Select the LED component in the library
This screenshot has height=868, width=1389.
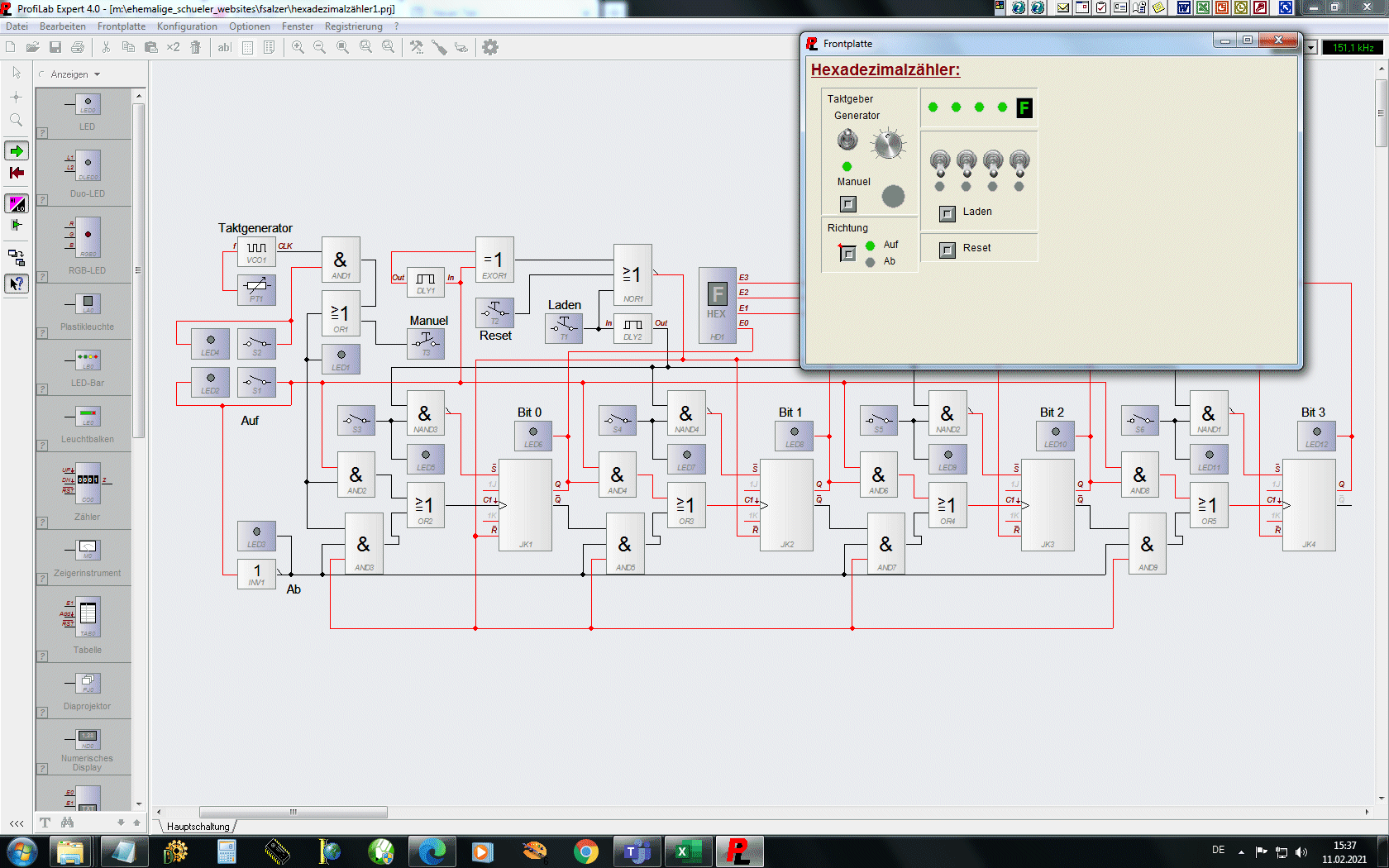pos(88,111)
